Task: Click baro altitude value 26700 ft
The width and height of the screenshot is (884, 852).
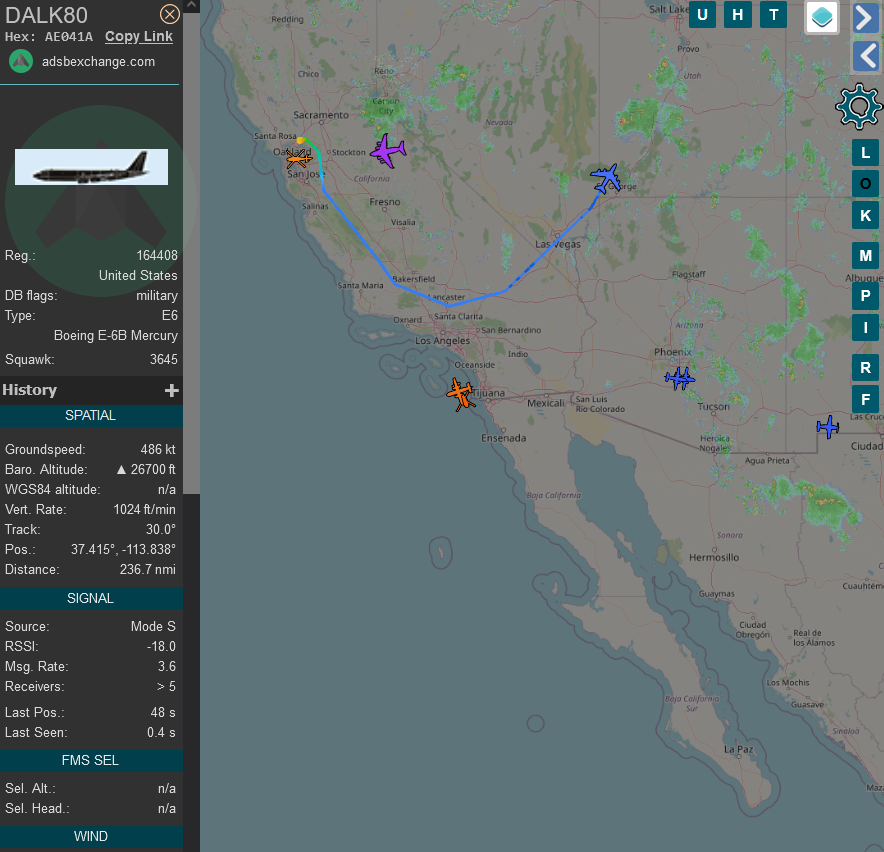Action: (x=146, y=470)
